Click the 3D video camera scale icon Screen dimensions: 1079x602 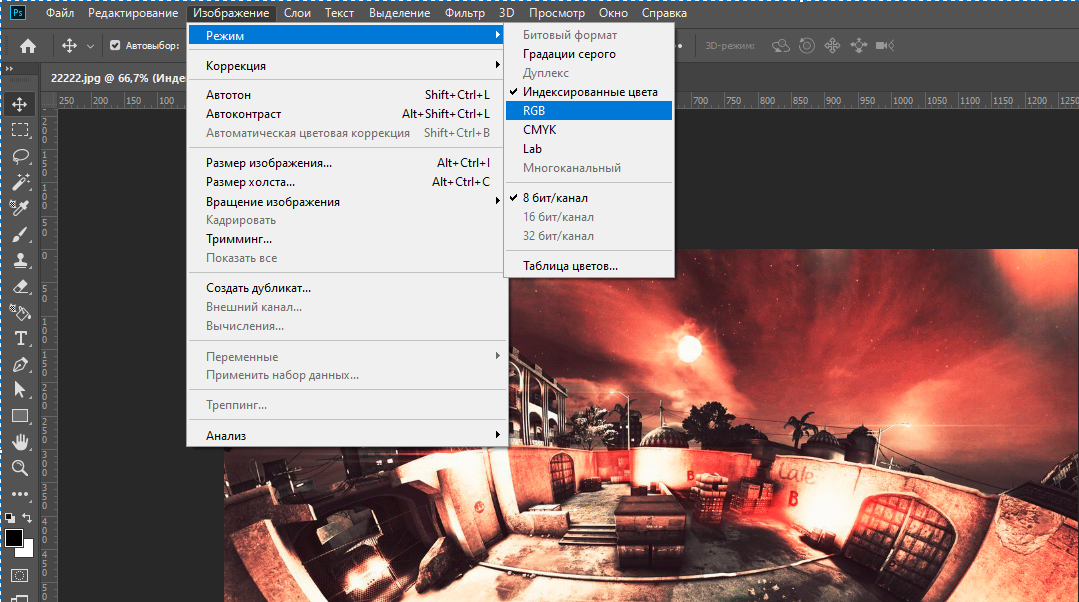click(885, 46)
